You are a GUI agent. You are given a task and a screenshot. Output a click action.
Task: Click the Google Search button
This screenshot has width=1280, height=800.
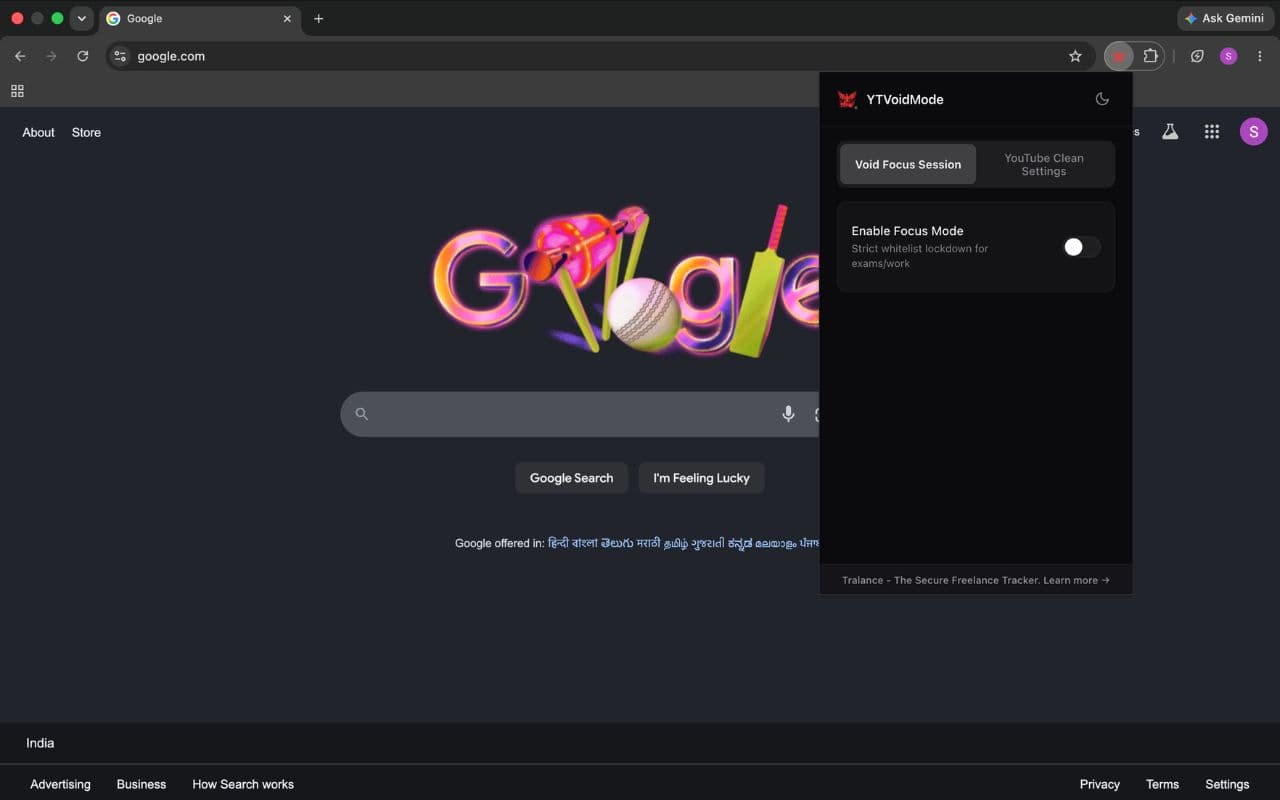pos(571,478)
